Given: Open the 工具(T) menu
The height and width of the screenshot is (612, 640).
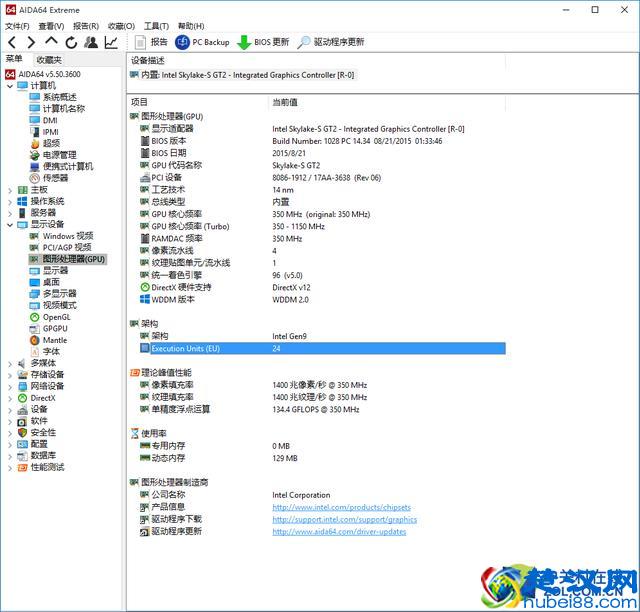Looking at the screenshot, I should tap(156, 26).
